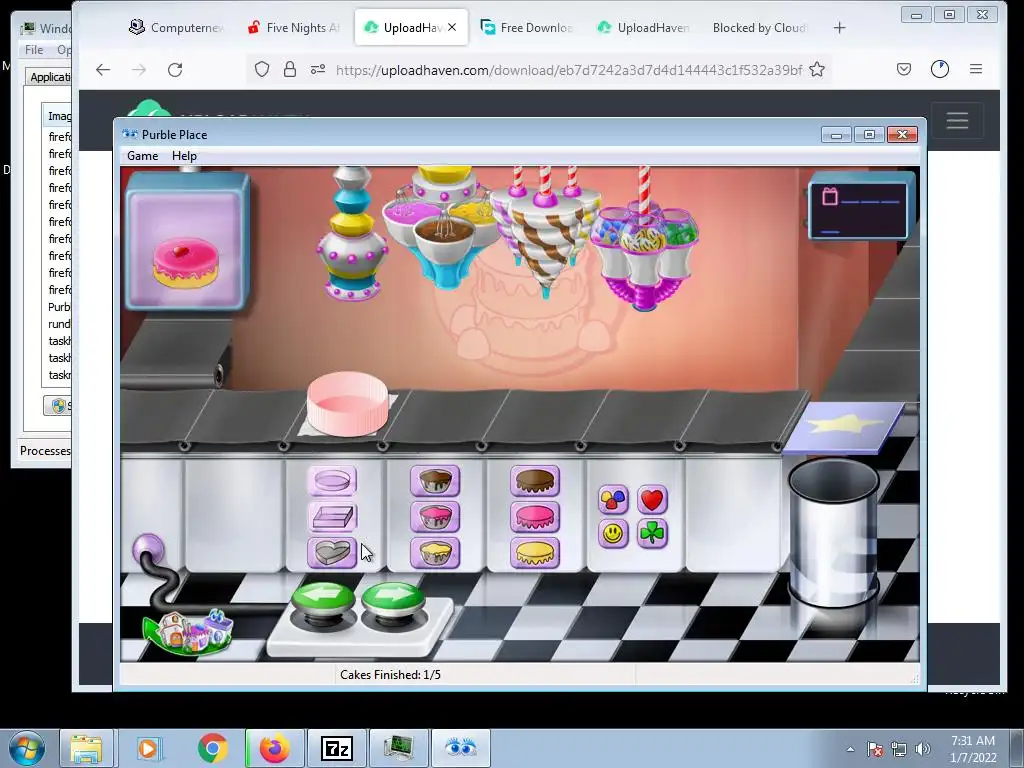
Task: Add the smiley face topping
Action: tap(613, 534)
